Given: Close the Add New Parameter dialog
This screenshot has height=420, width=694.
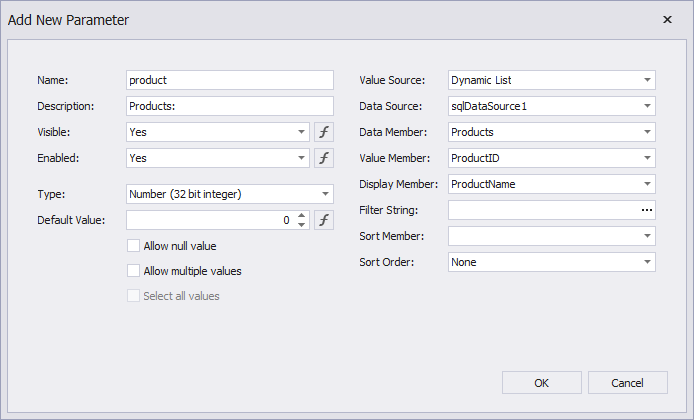Looking at the screenshot, I should [667, 19].
